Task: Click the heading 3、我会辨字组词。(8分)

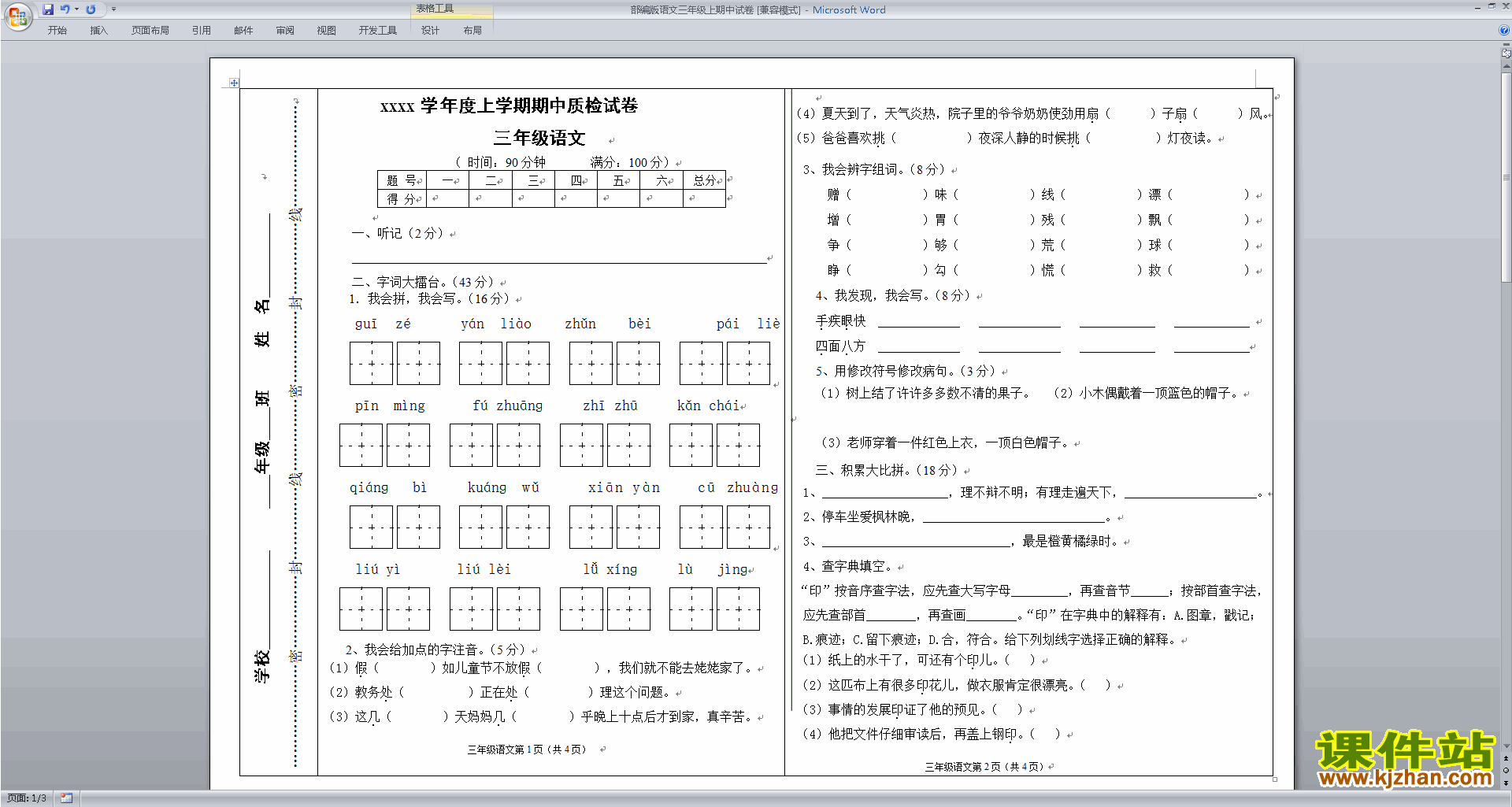Action: pyautogui.click(x=873, y=169)
